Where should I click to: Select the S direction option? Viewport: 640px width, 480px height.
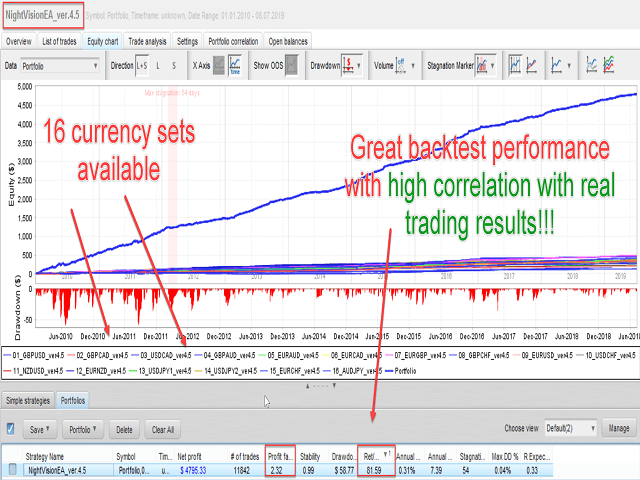click(x=174, y=65)
